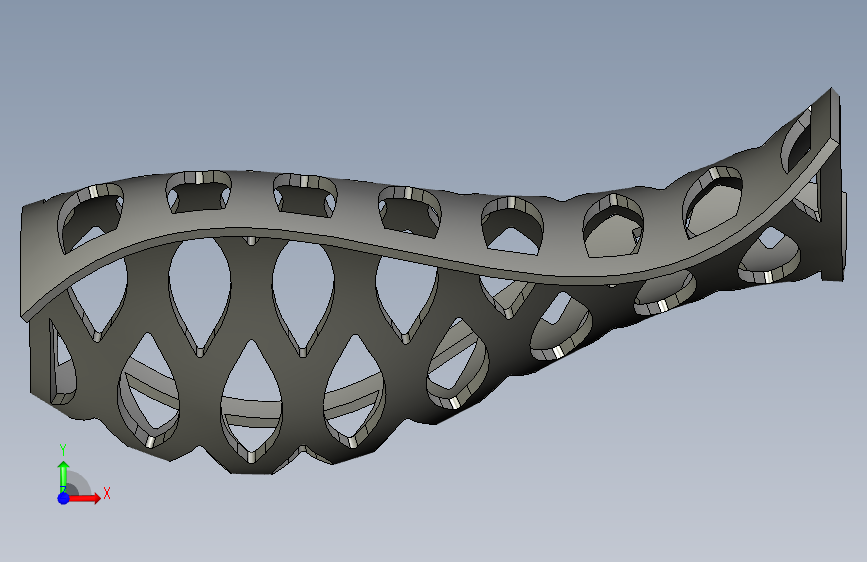This screenshot has height=562, width=867.
Task: Click the blue Z axis dot of triad
Action: pos(64,498)
